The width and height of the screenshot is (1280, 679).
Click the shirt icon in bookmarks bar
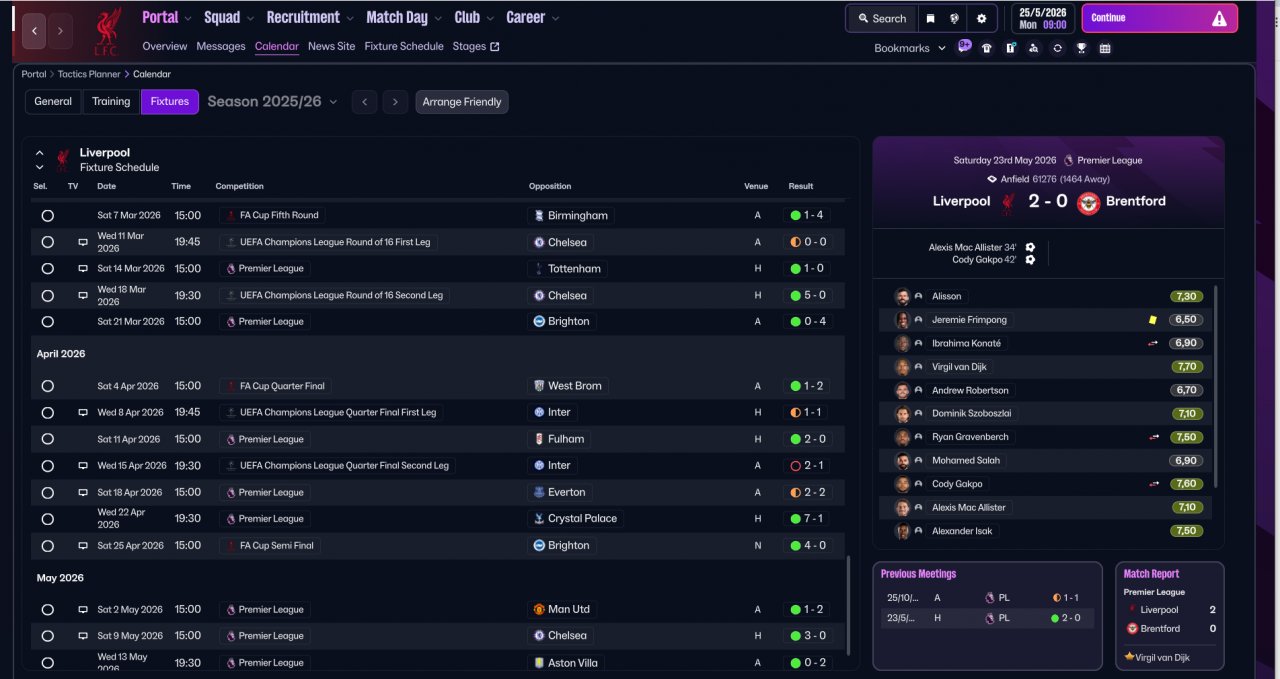987,48
